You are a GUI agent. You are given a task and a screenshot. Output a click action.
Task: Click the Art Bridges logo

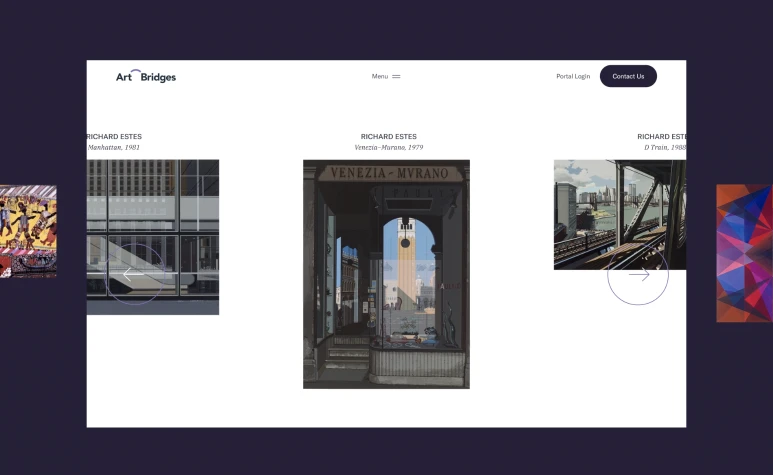146,76
